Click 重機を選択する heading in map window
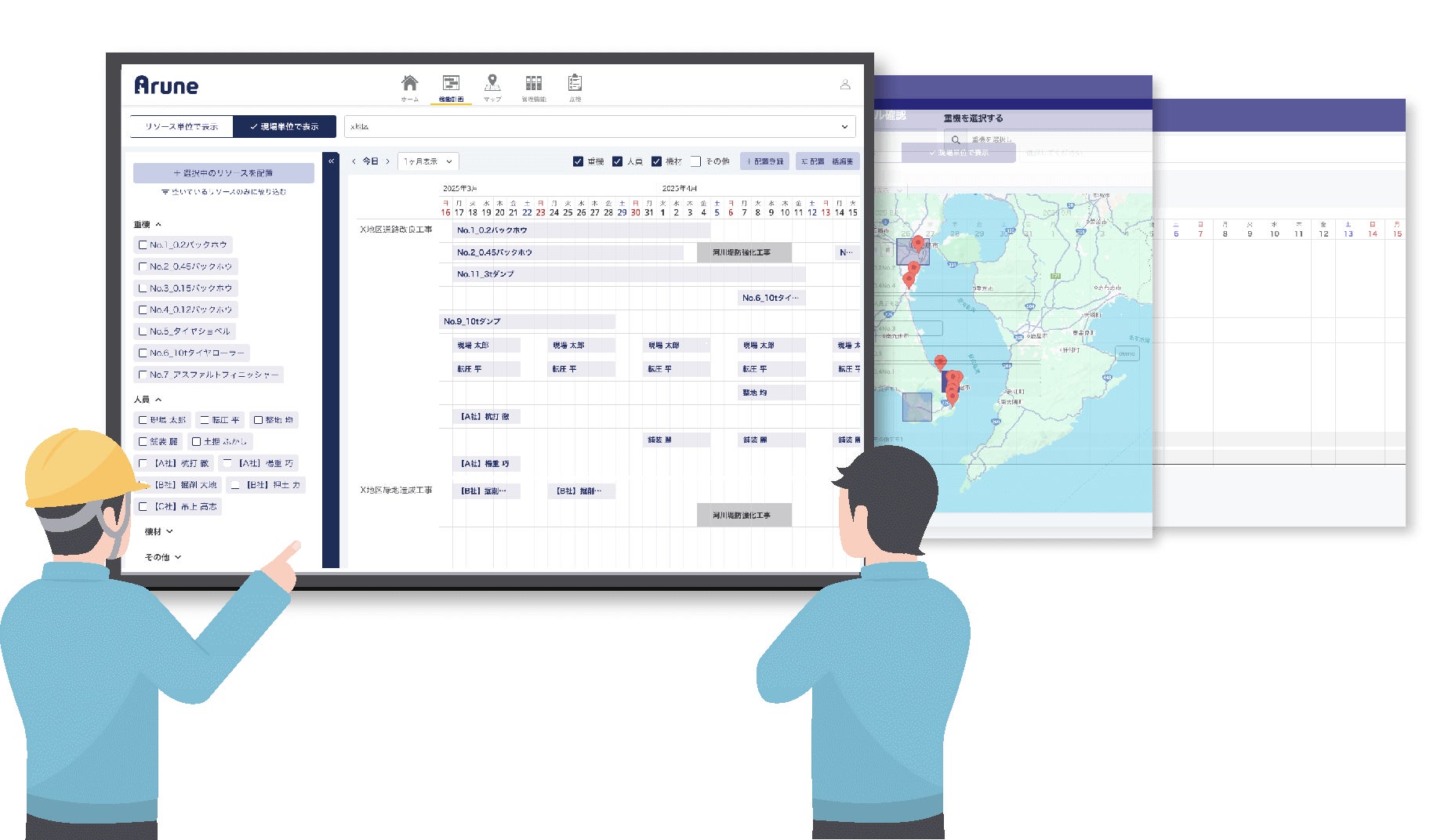The width and height of the screenshot is (1430, 840). tap(973, 118)
